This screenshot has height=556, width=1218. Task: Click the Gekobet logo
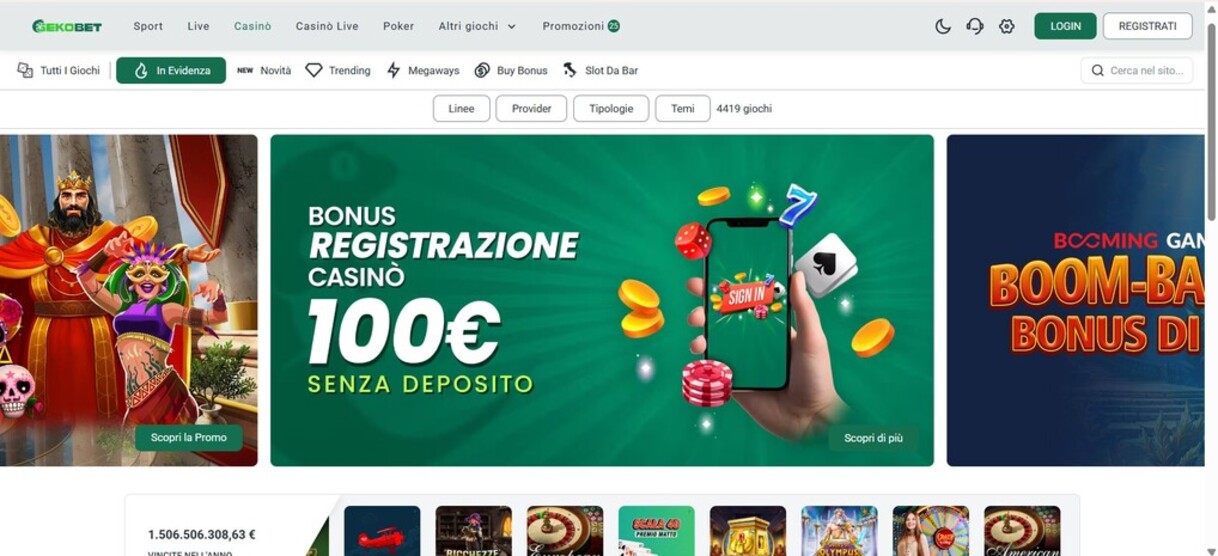point(67,26)
